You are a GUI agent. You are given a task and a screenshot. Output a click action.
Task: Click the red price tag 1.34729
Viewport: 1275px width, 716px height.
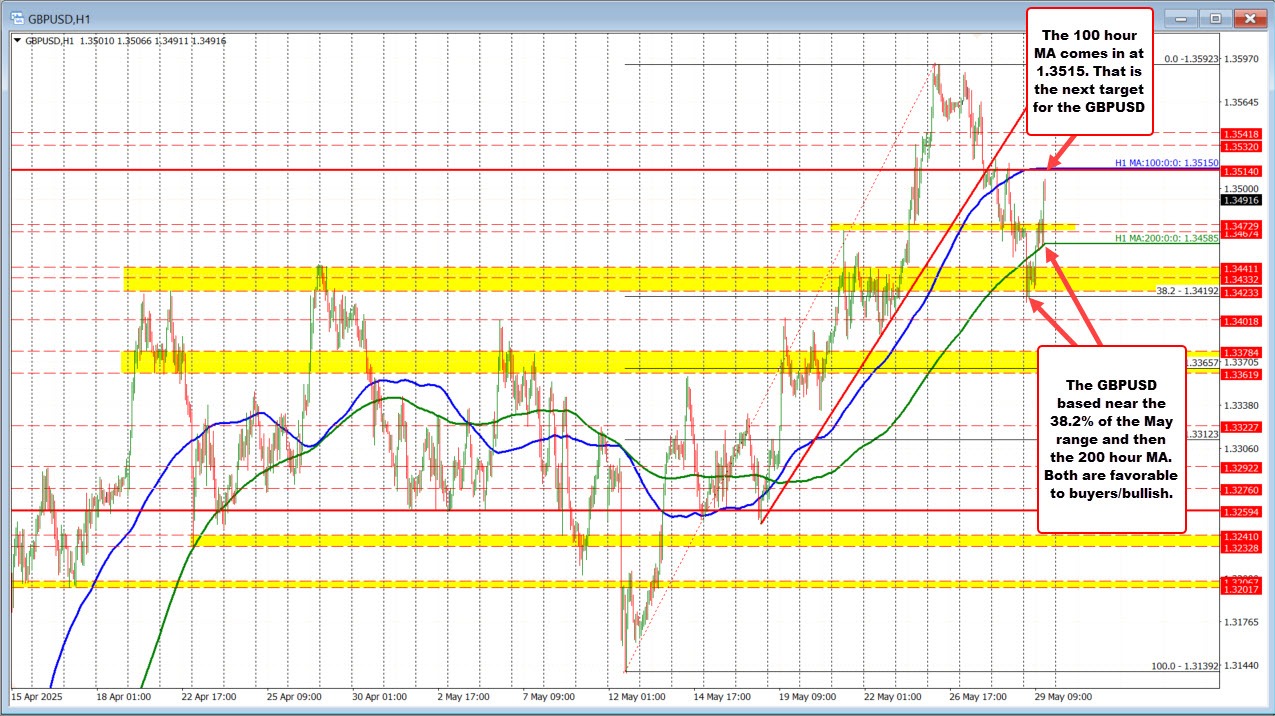[x=1241, y=227]
